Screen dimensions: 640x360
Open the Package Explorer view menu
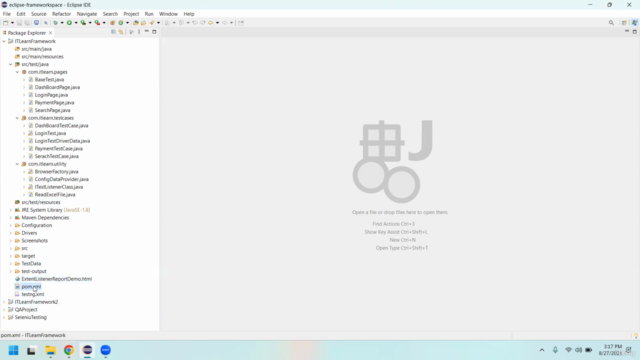(x=139, y=32)
